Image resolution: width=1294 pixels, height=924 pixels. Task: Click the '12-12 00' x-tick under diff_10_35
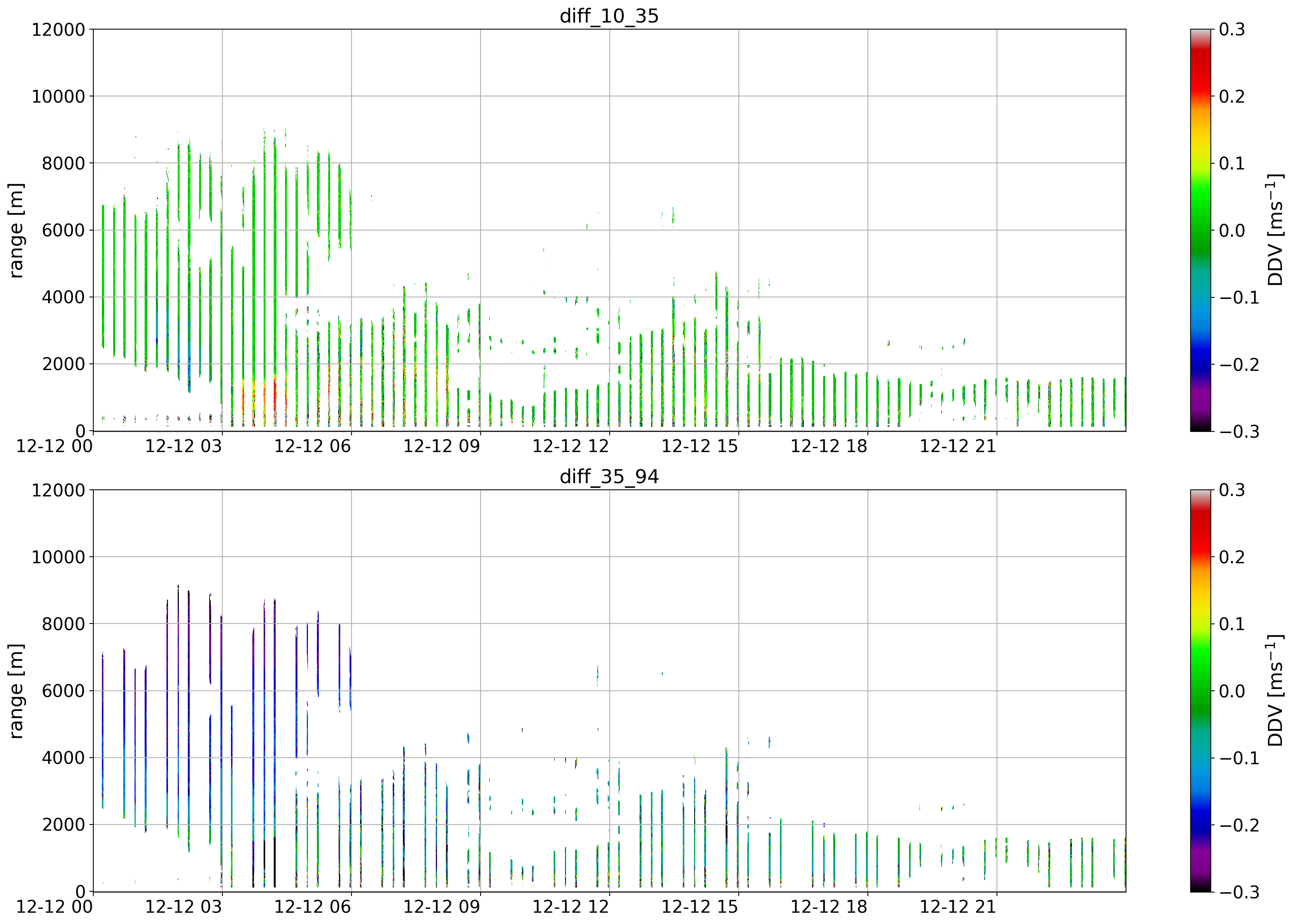pos(54,447)
